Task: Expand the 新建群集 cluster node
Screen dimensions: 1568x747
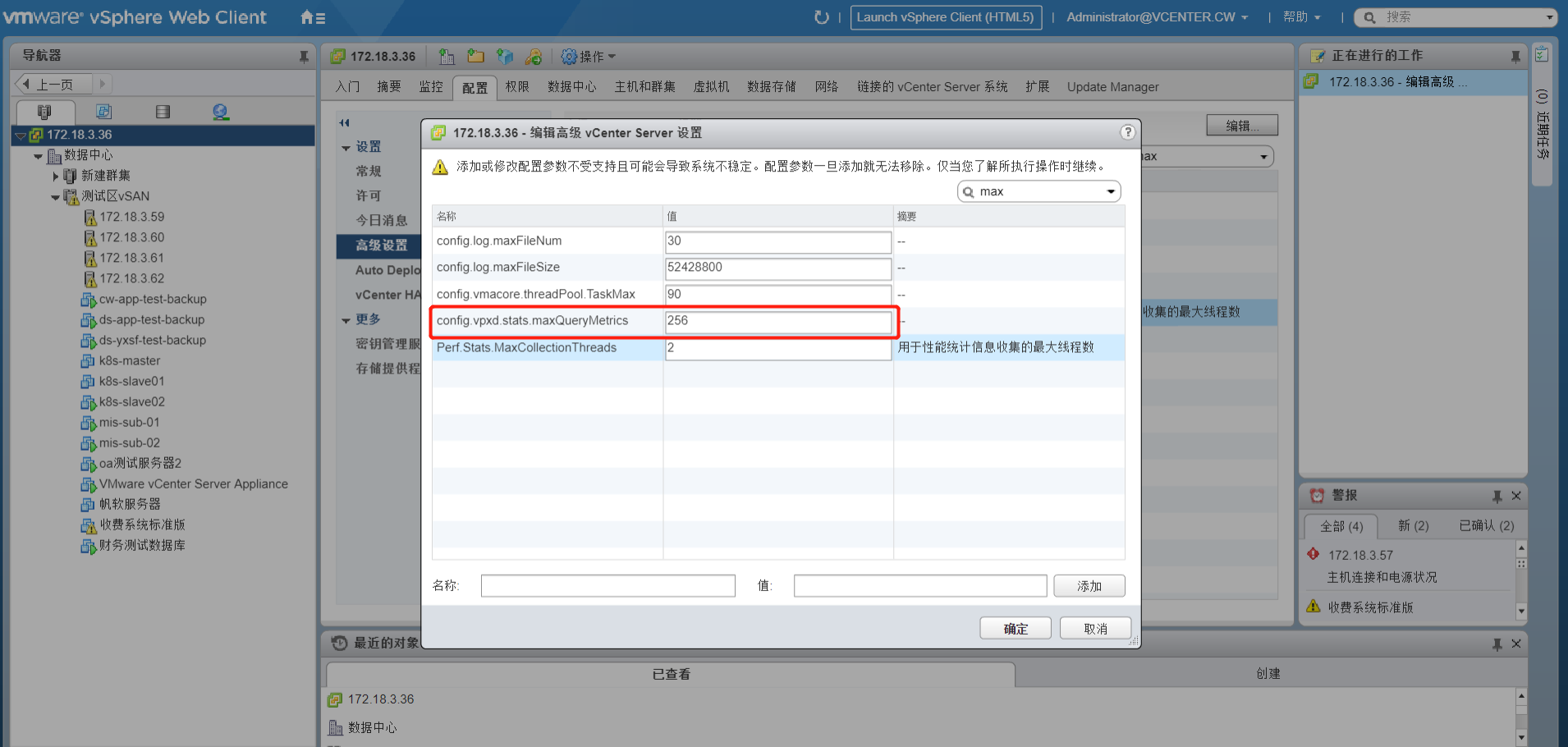Action: click(56, 176)
